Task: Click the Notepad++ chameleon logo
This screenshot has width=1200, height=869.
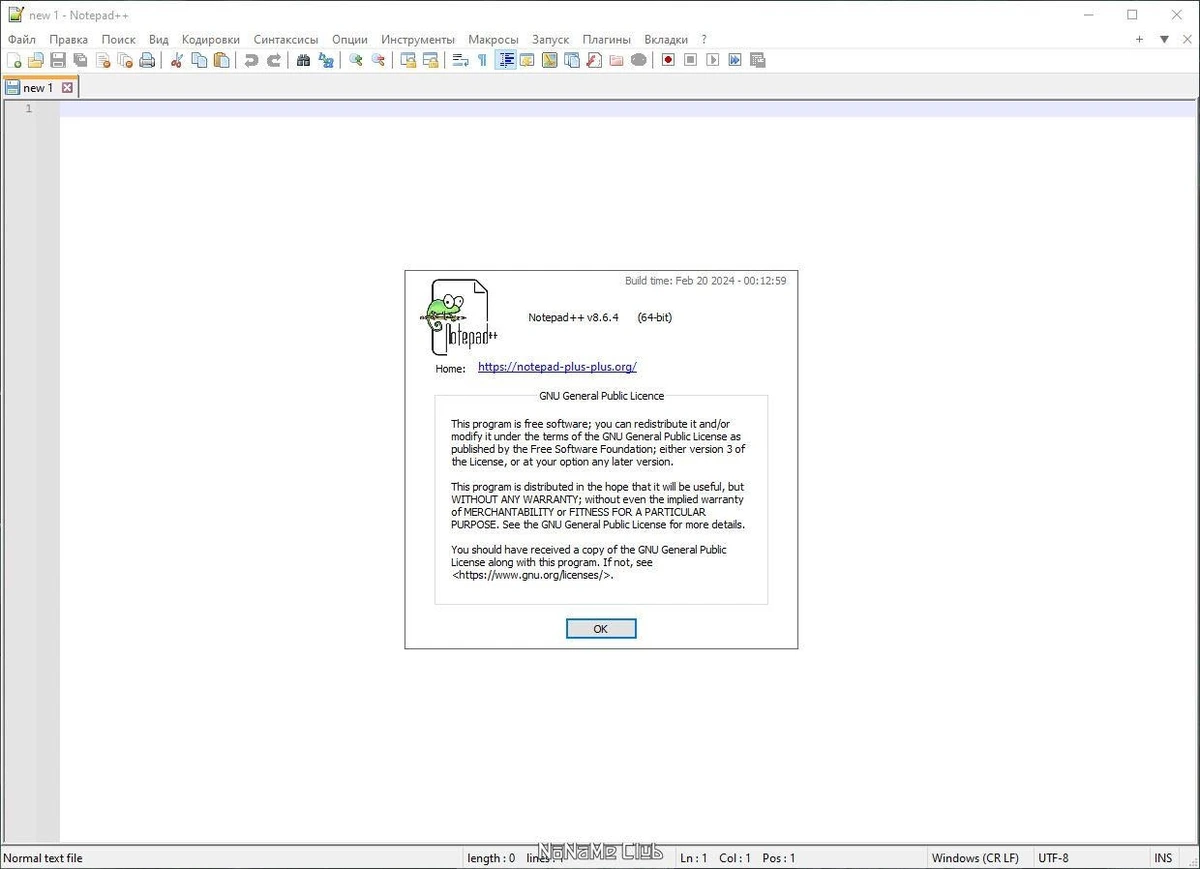Action: pos(458,317)
